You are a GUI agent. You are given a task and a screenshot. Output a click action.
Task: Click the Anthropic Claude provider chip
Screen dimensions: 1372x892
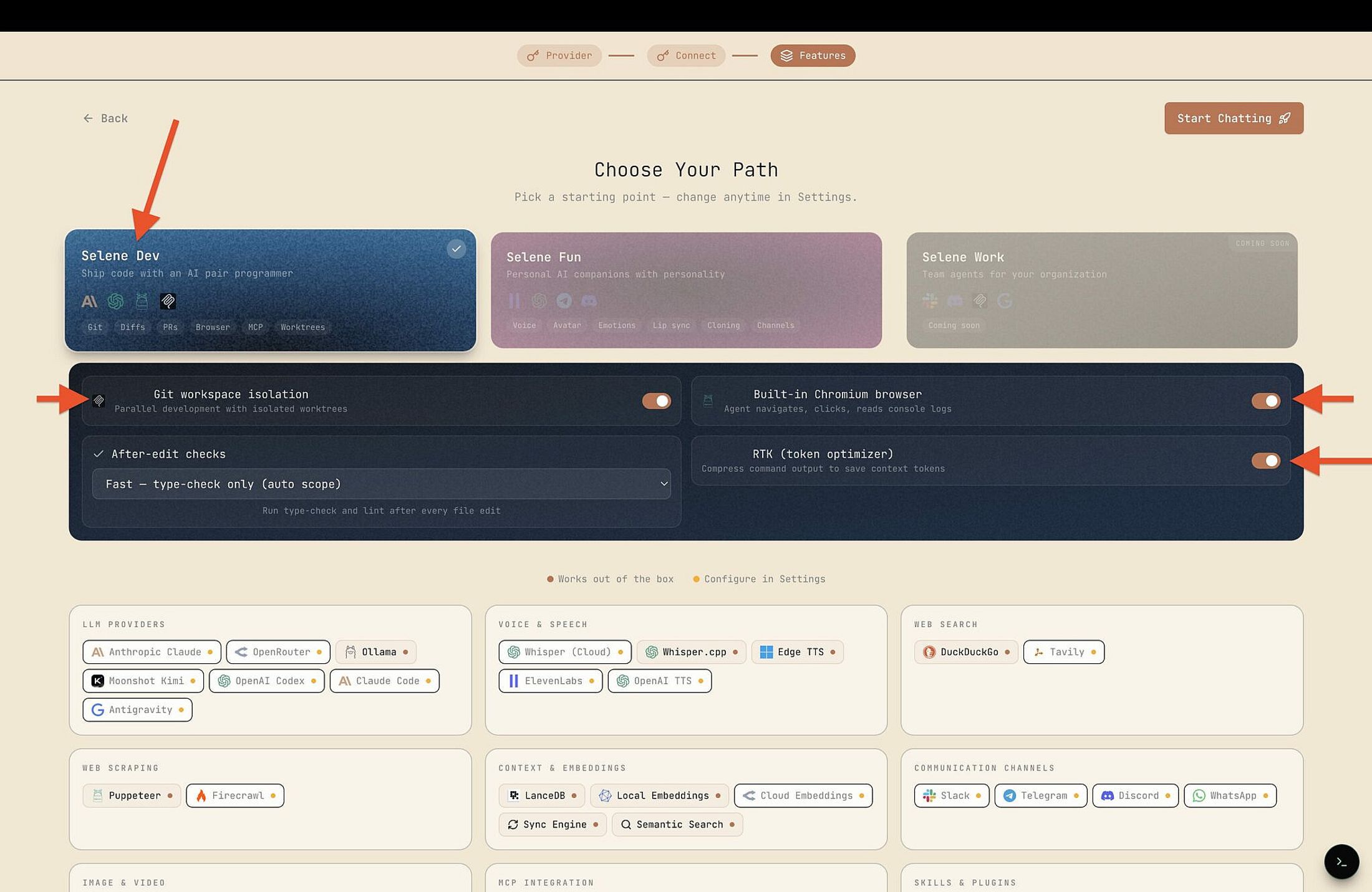coord(152,652)
